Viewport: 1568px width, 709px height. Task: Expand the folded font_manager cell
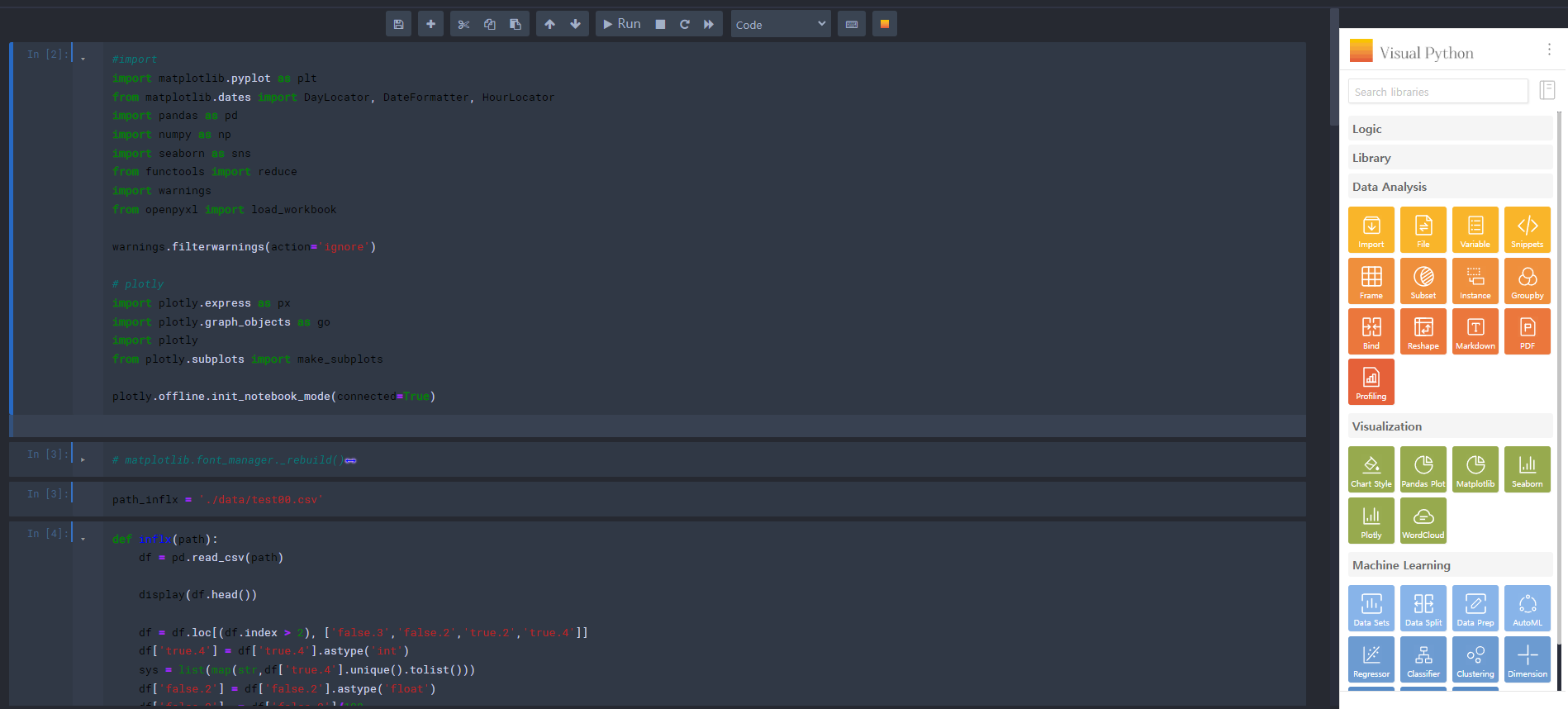tap(83, 459)
